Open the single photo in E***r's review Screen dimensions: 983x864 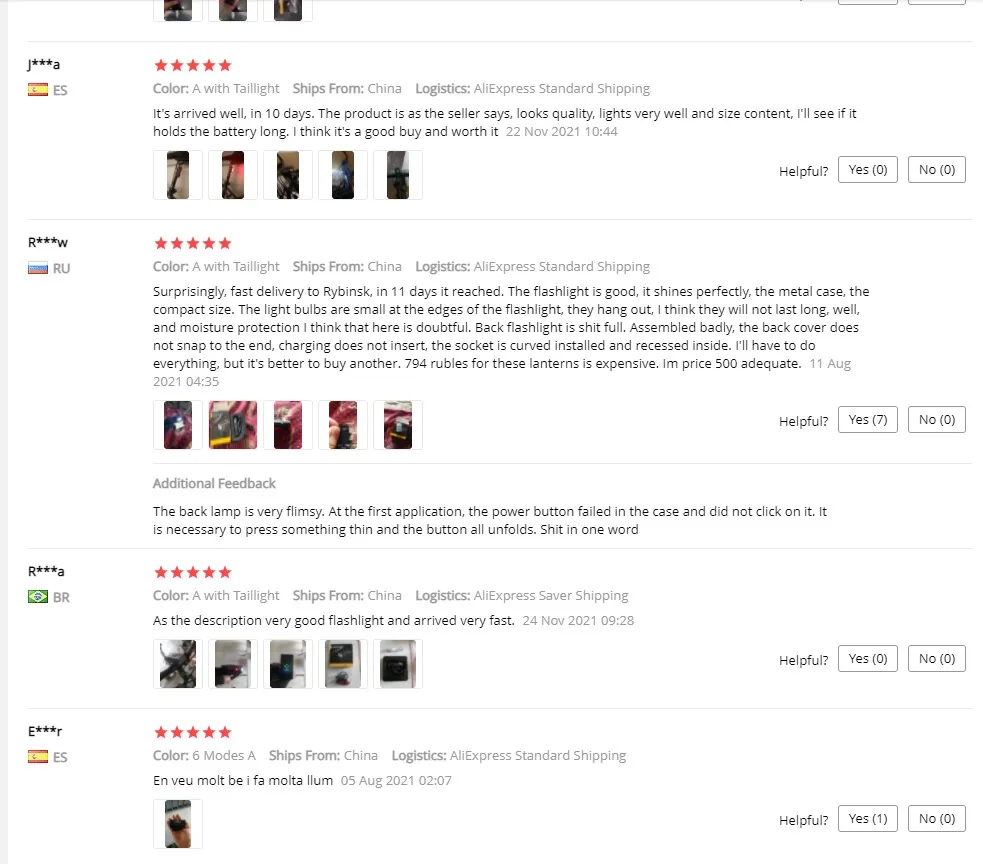click(178, 824)
